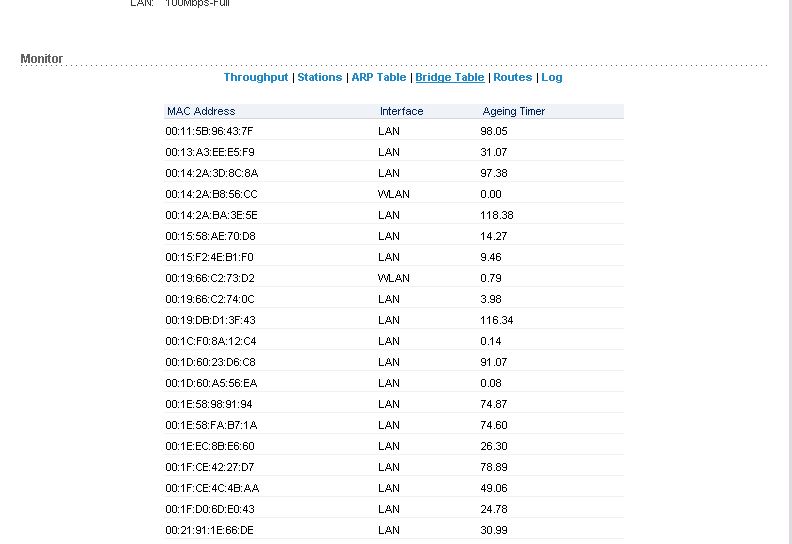Open the ARP Table link
Image resolution: width=792 pixels, height=544 pixels.
[x=378, y=77]
